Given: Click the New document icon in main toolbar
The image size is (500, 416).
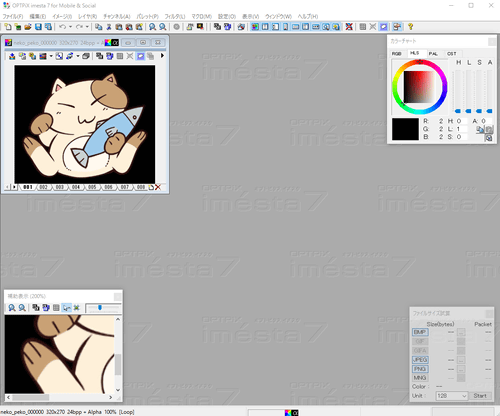Looking at the screenshot, I should tap(8, 27).
